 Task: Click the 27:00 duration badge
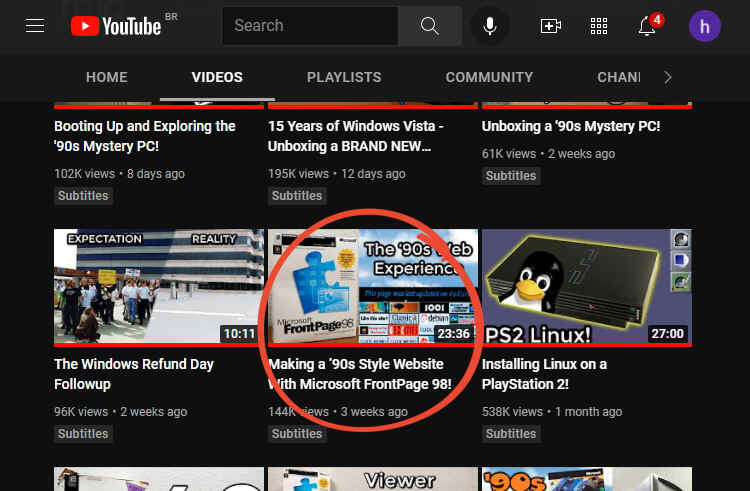point(667,333)
